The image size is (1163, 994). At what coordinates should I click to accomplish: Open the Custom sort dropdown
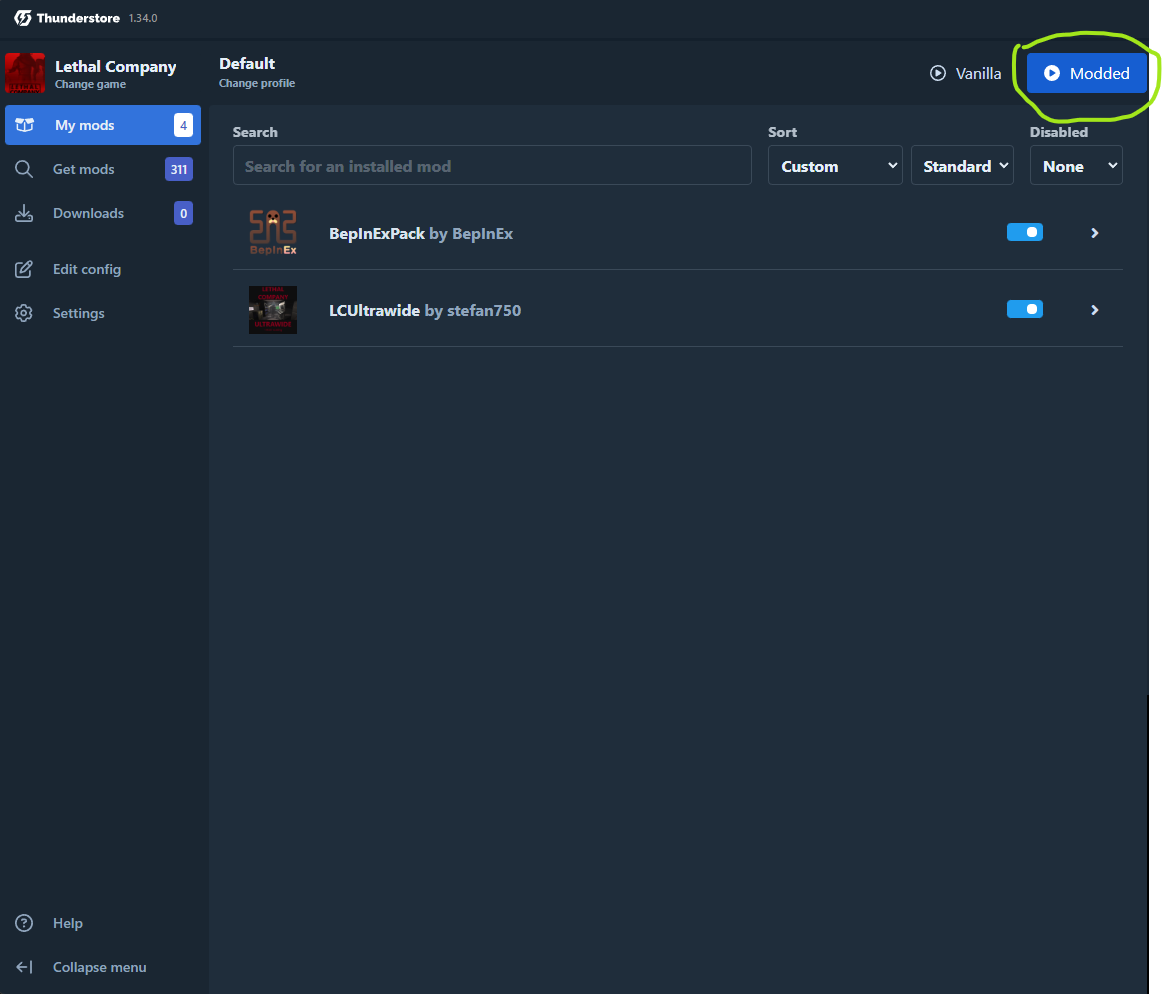[835, 165]
